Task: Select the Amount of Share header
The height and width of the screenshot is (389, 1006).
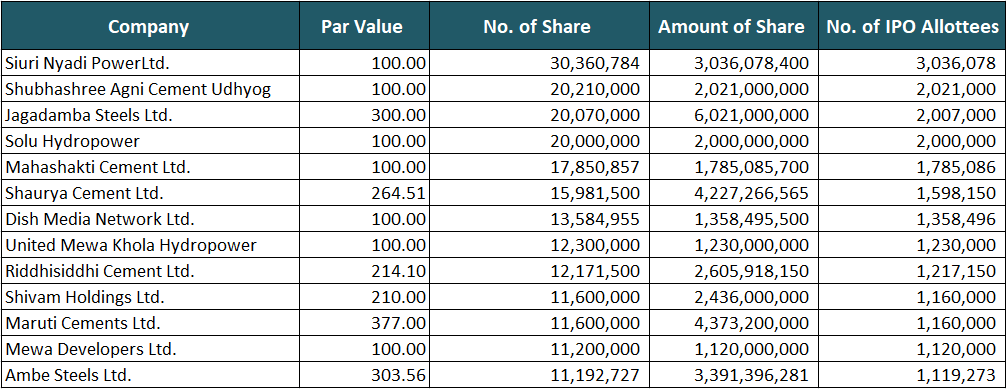Action: [732, 26]
